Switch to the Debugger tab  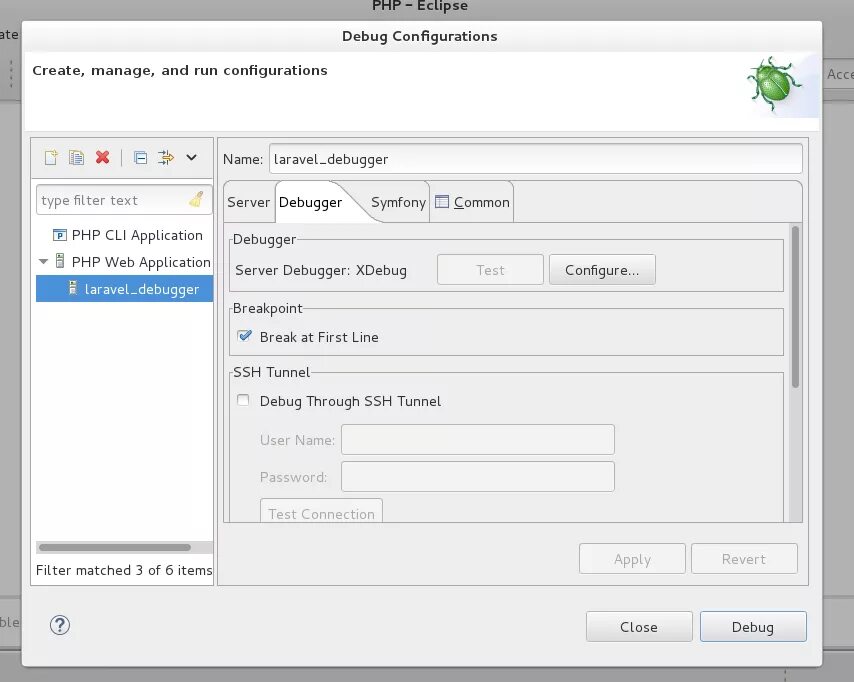(x=310, y=202)
